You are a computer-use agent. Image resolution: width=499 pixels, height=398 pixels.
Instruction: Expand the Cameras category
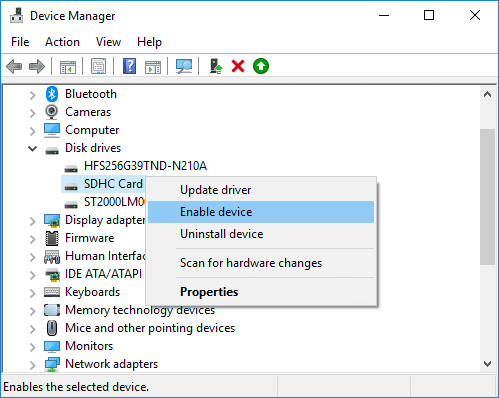[x=32, y=113]
